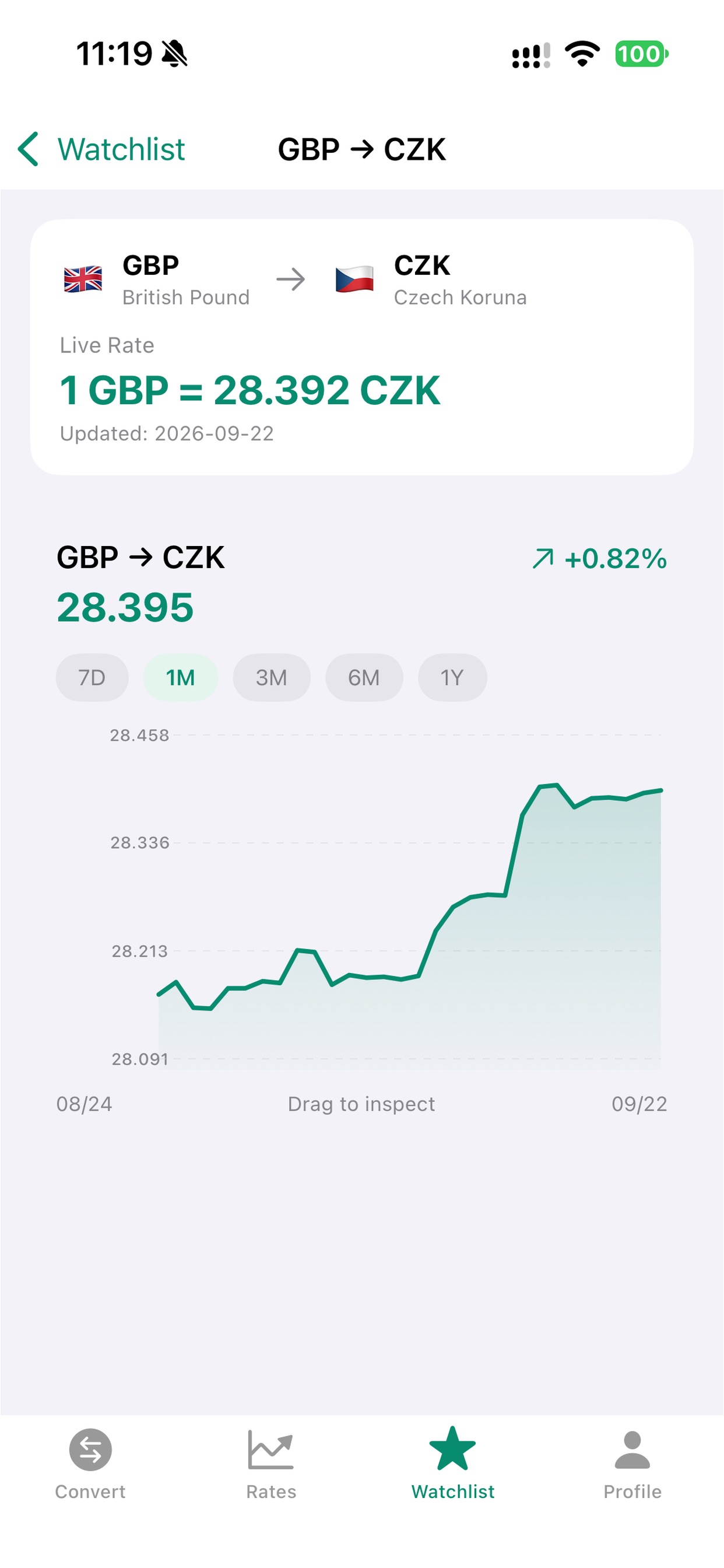Viewport: 724px width, 1568px height.
Task: Open the Profile person icon
Action: point(632,1450)
